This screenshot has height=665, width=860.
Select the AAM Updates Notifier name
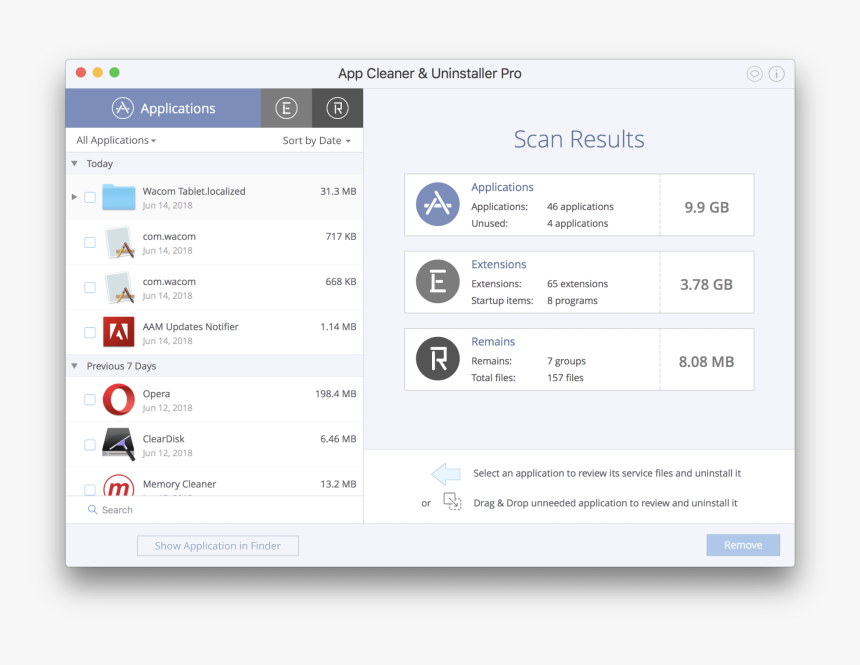[x=190, y=327]
